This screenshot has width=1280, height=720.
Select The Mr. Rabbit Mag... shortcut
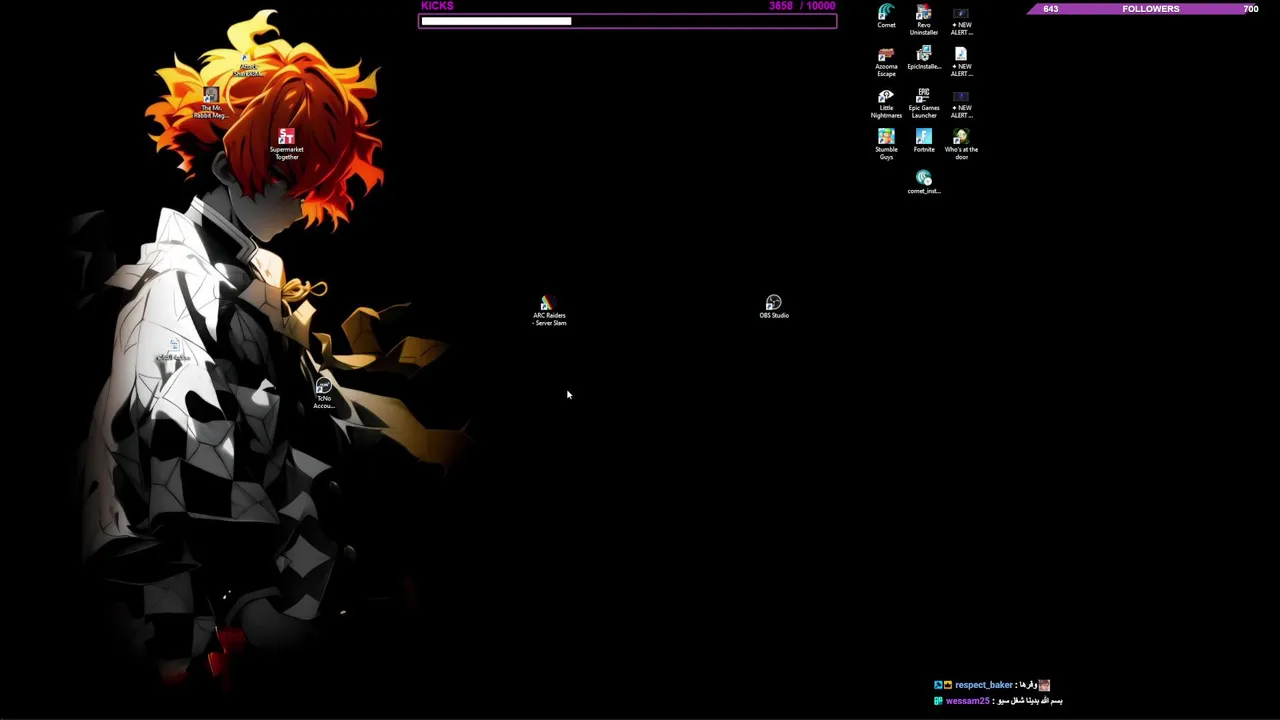click(210, 103)
